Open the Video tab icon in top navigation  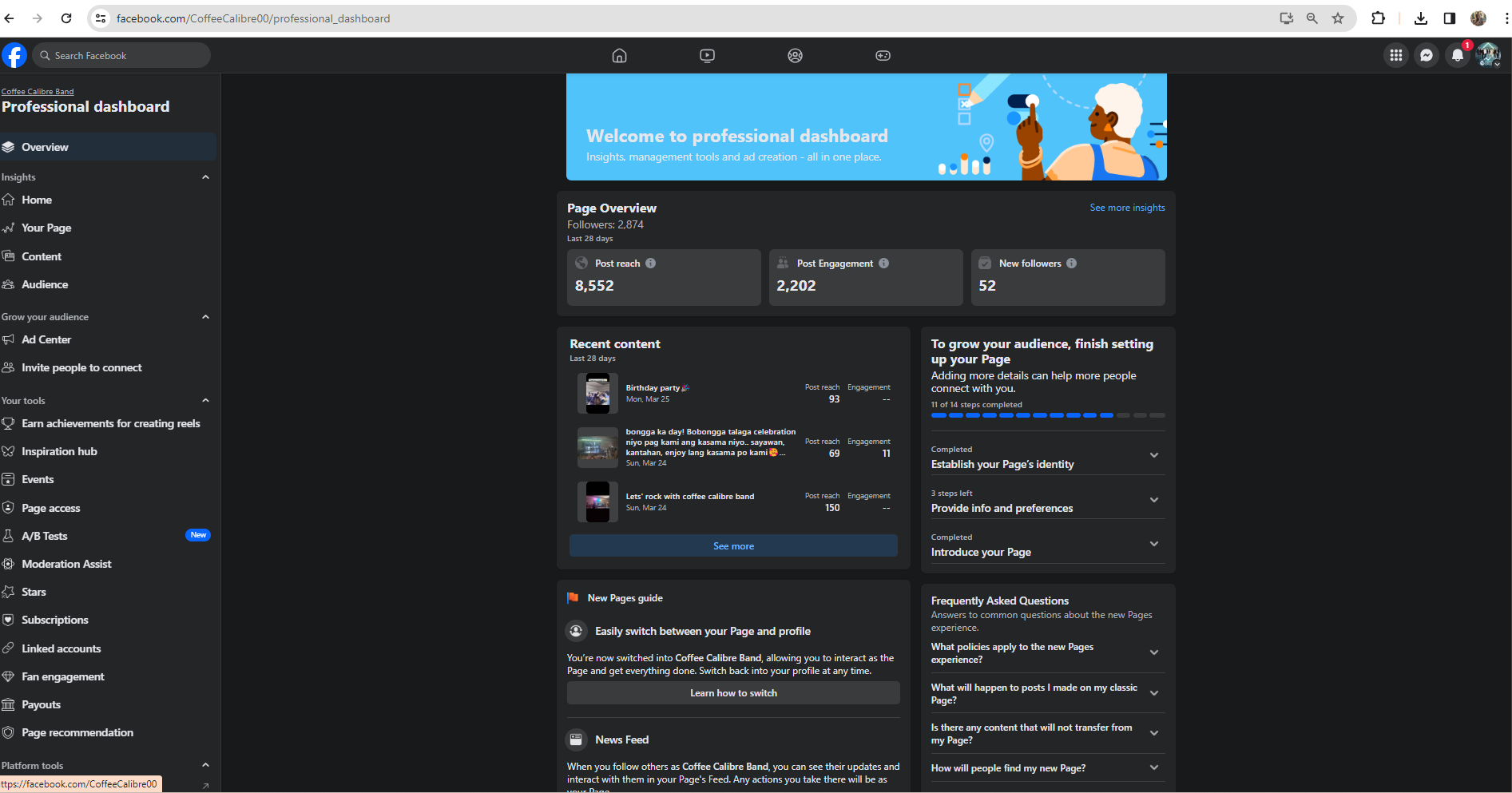click(707, 55)
